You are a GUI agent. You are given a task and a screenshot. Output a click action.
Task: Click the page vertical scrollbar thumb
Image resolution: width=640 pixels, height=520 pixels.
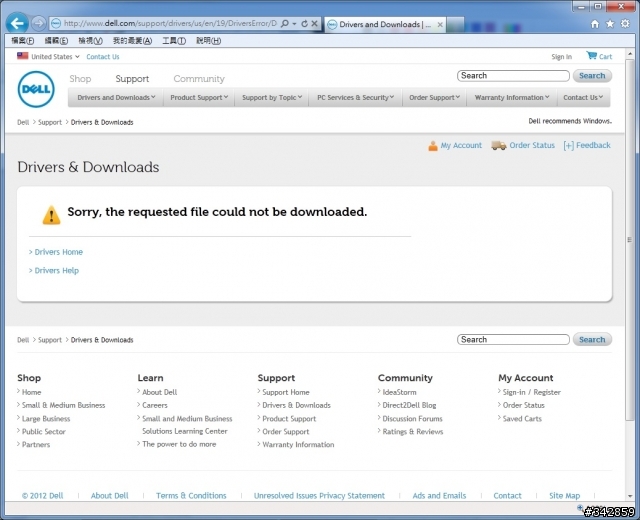click(x=630, y=240)
